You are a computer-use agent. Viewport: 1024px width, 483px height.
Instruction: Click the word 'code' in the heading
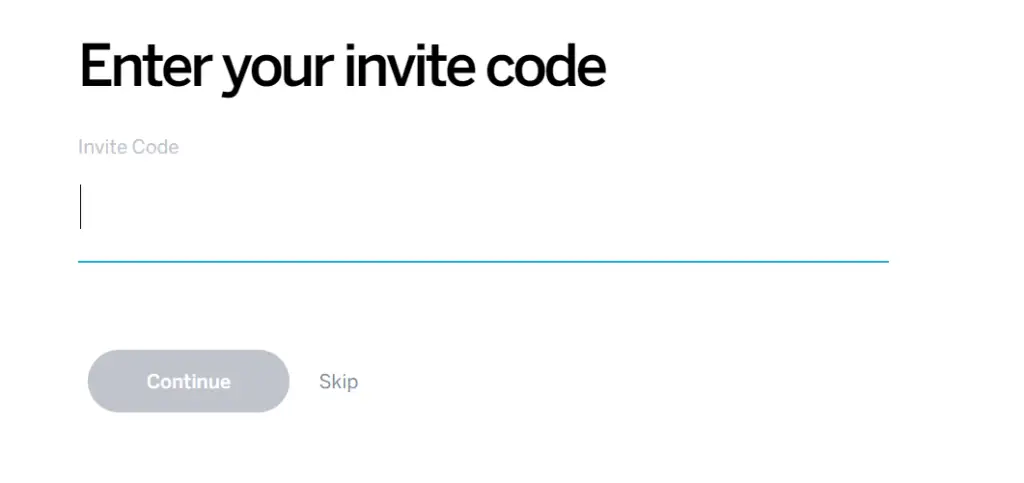(546, 65)
